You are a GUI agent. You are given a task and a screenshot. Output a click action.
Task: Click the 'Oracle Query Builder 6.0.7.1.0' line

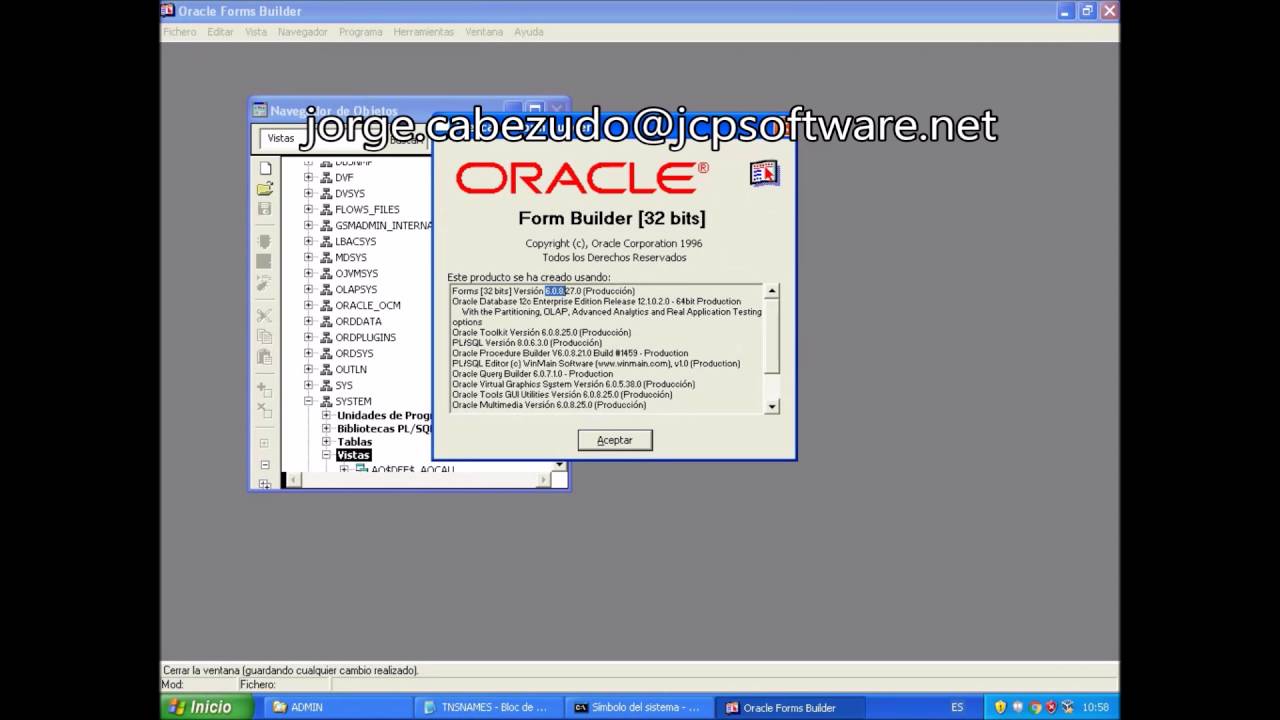[532, 374]
